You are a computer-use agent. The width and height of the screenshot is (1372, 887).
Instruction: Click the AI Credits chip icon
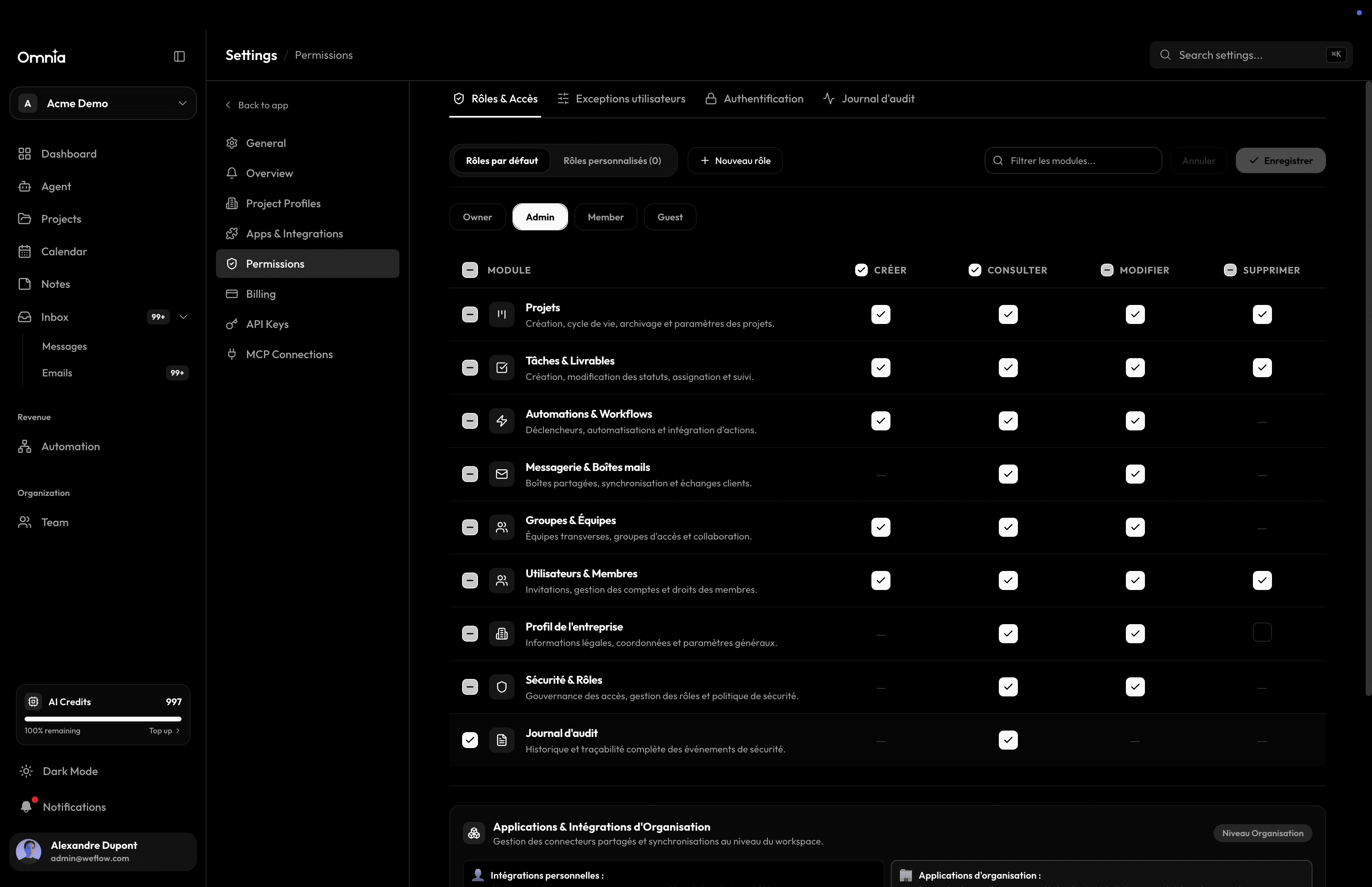33,702
